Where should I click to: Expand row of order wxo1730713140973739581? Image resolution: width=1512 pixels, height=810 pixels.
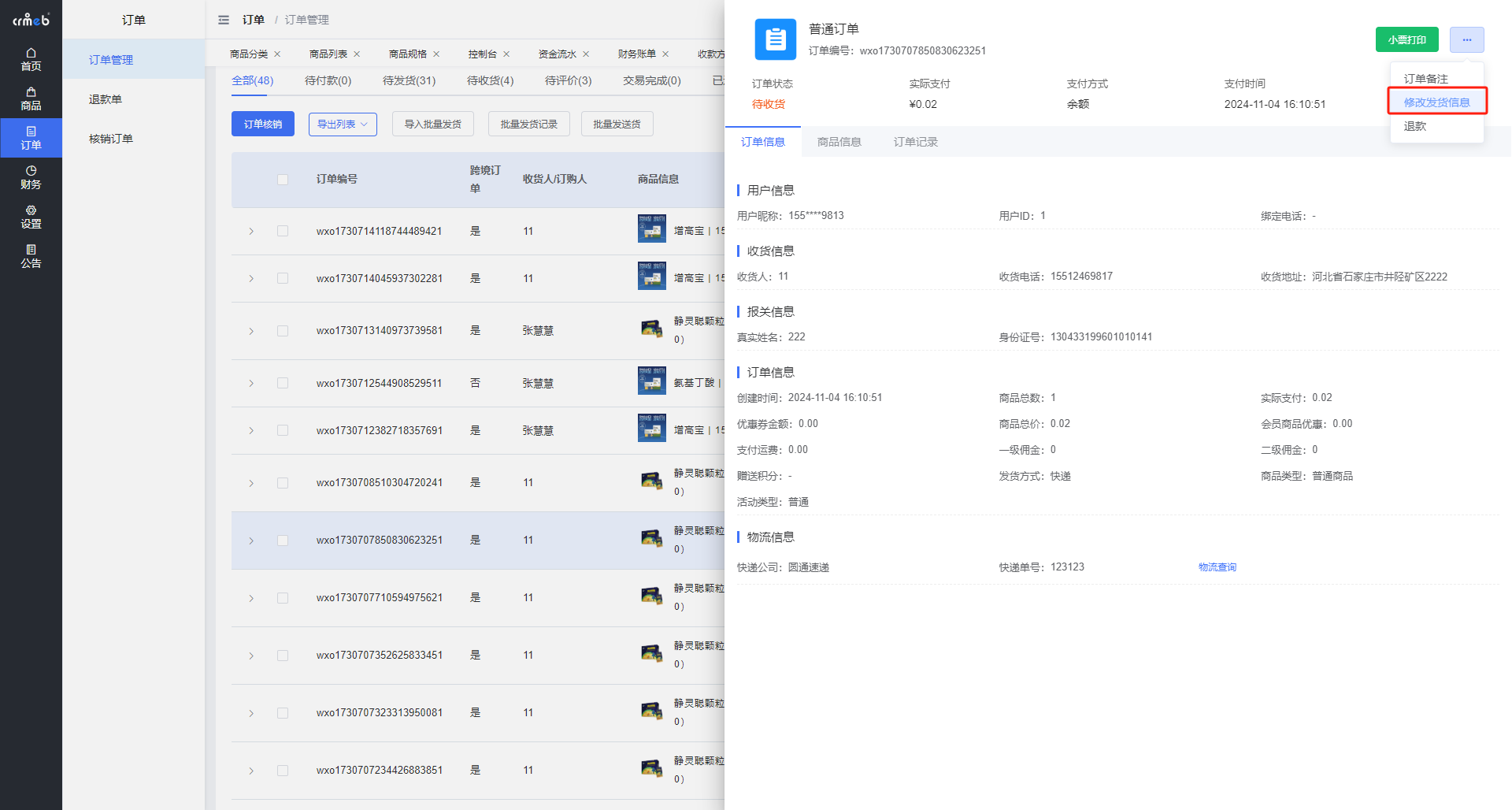point(251,332)
